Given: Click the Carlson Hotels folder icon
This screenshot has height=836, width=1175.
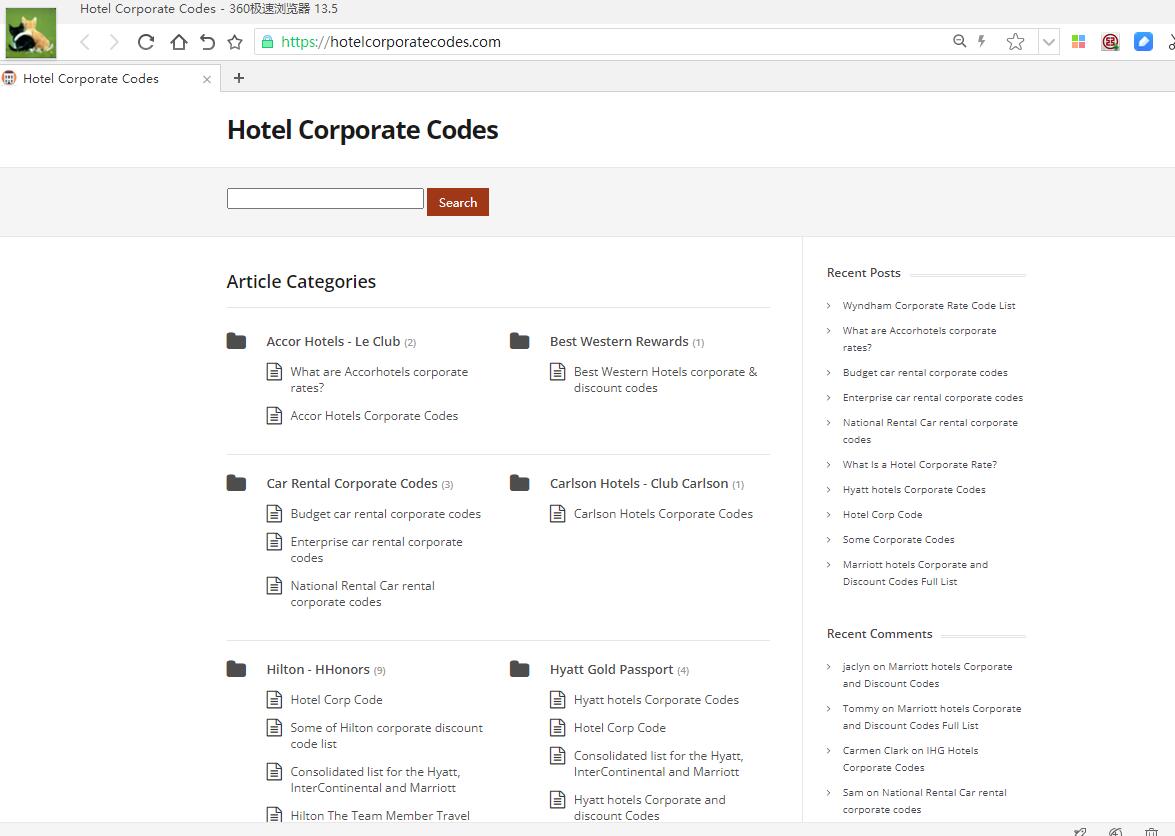Looking at the screenshot, I should click(x=519, y=483).
